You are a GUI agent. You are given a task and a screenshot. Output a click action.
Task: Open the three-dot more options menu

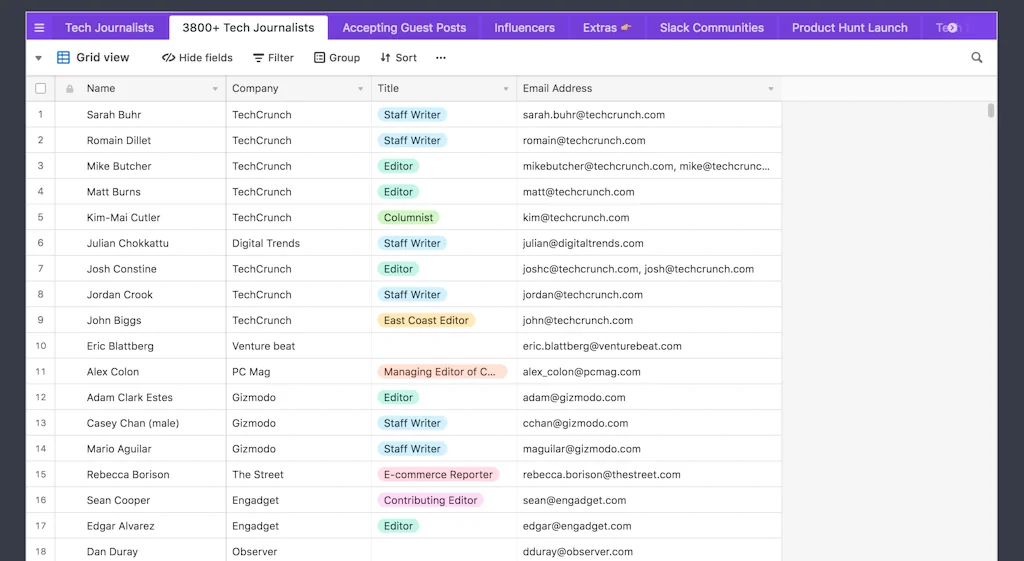(x=441, y=57)
